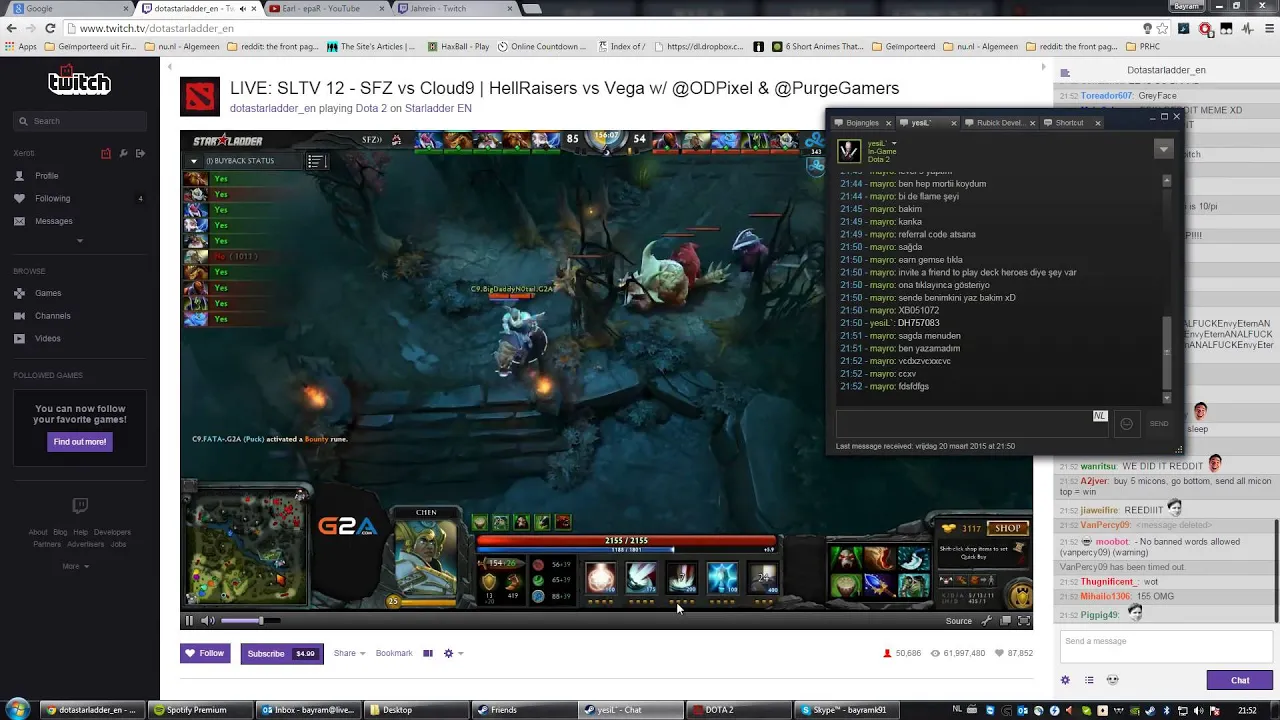1280x720 pixels.
Task: Switch to the Earl - epaR YouTube tab
Action: click(x=327, y=8)
